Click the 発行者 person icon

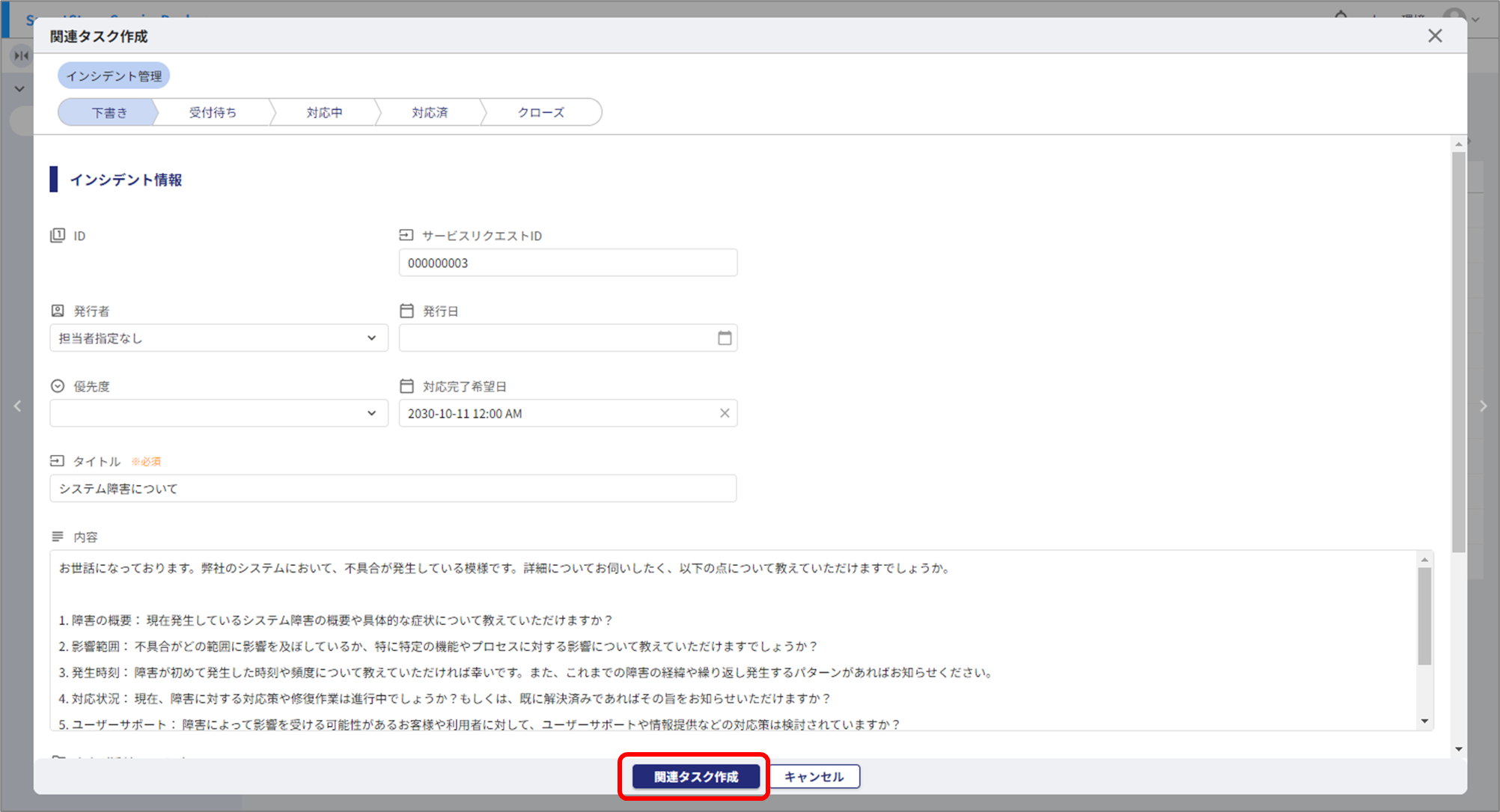click(x=58, y=311)
